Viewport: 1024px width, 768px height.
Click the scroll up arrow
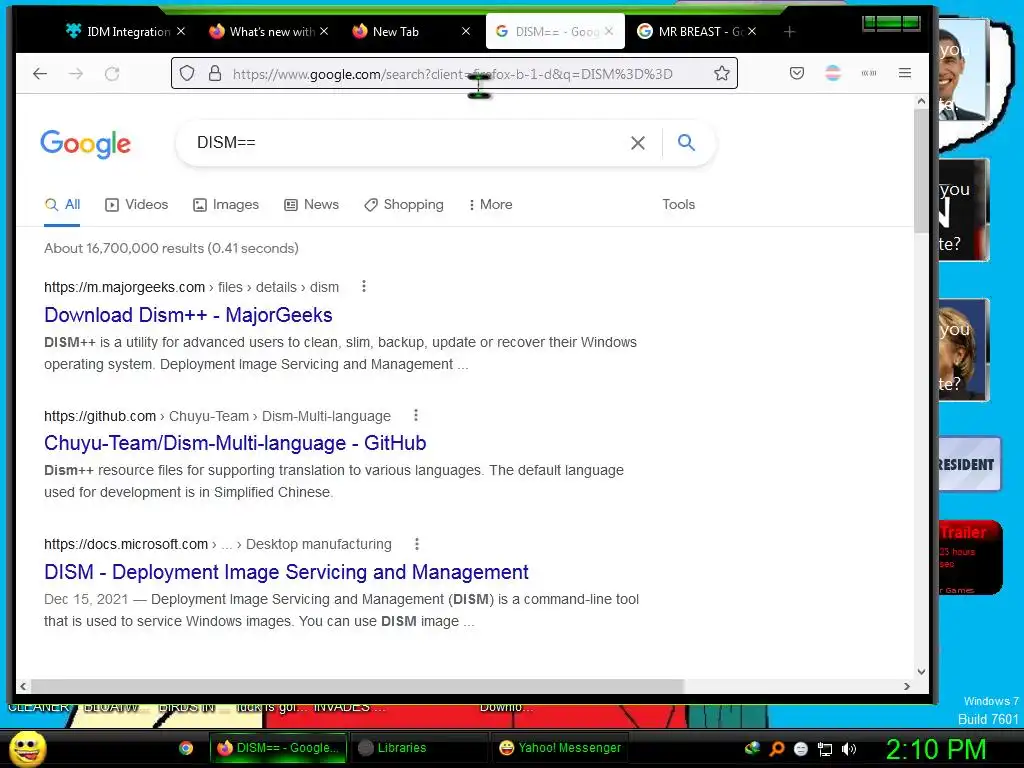tap(921, 101)
